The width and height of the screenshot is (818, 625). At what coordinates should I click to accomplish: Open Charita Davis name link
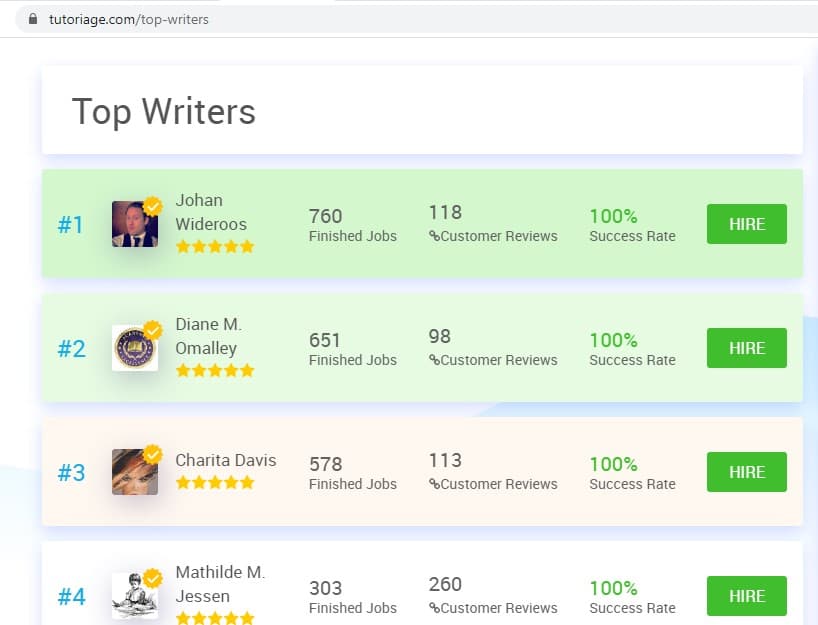click(x=226, y=460)
